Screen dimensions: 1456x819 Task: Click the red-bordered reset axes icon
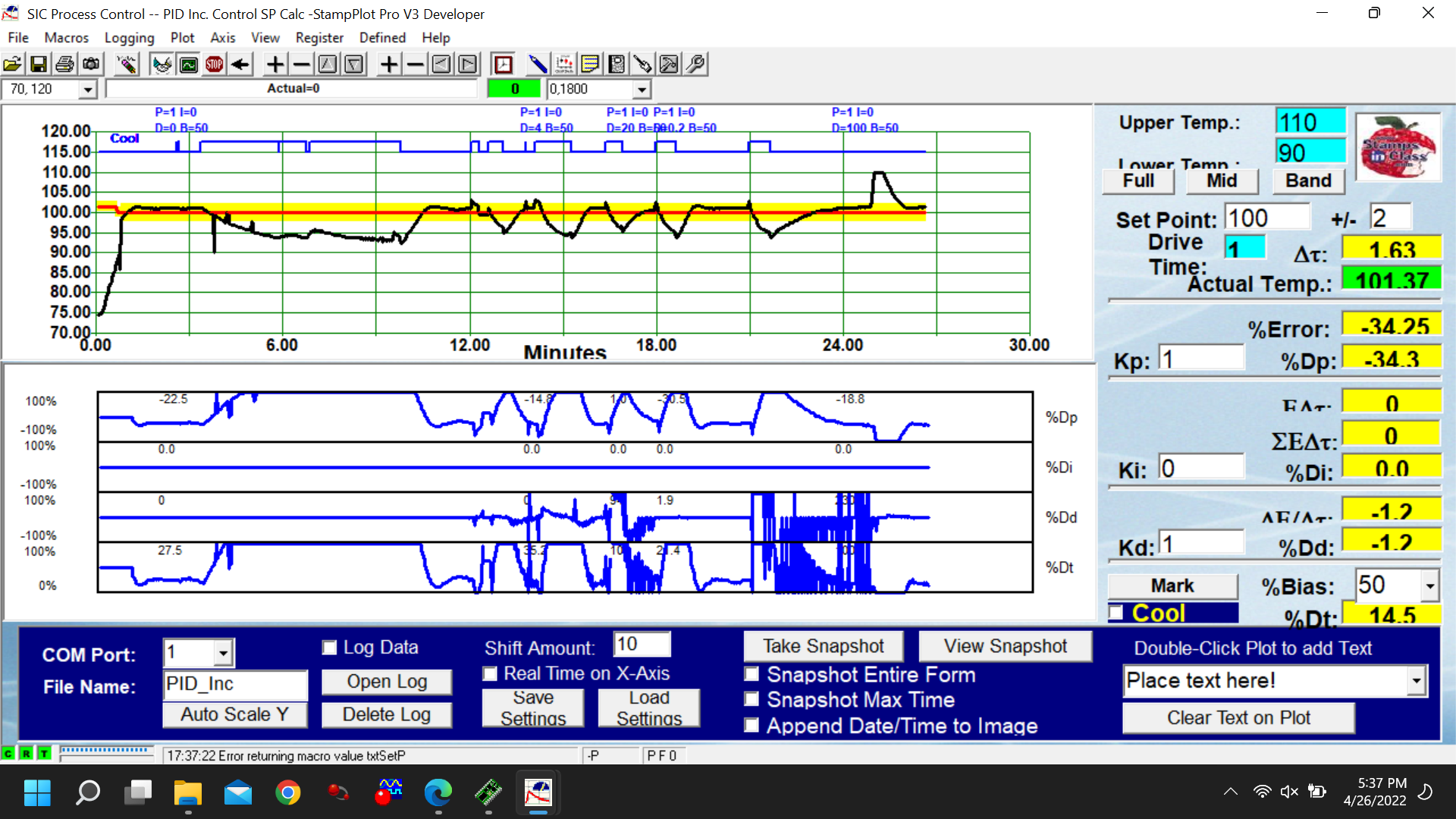(x=503, y=64)
